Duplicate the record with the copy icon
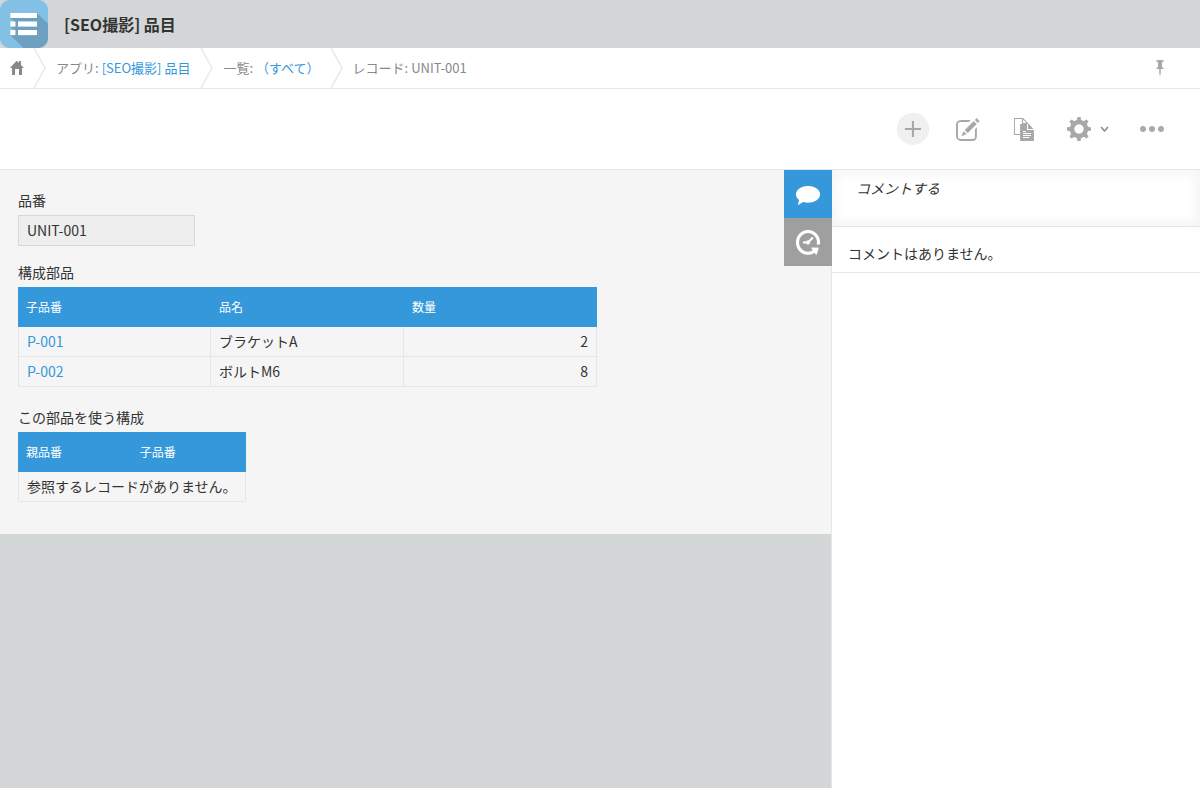 coord(1023,129)
